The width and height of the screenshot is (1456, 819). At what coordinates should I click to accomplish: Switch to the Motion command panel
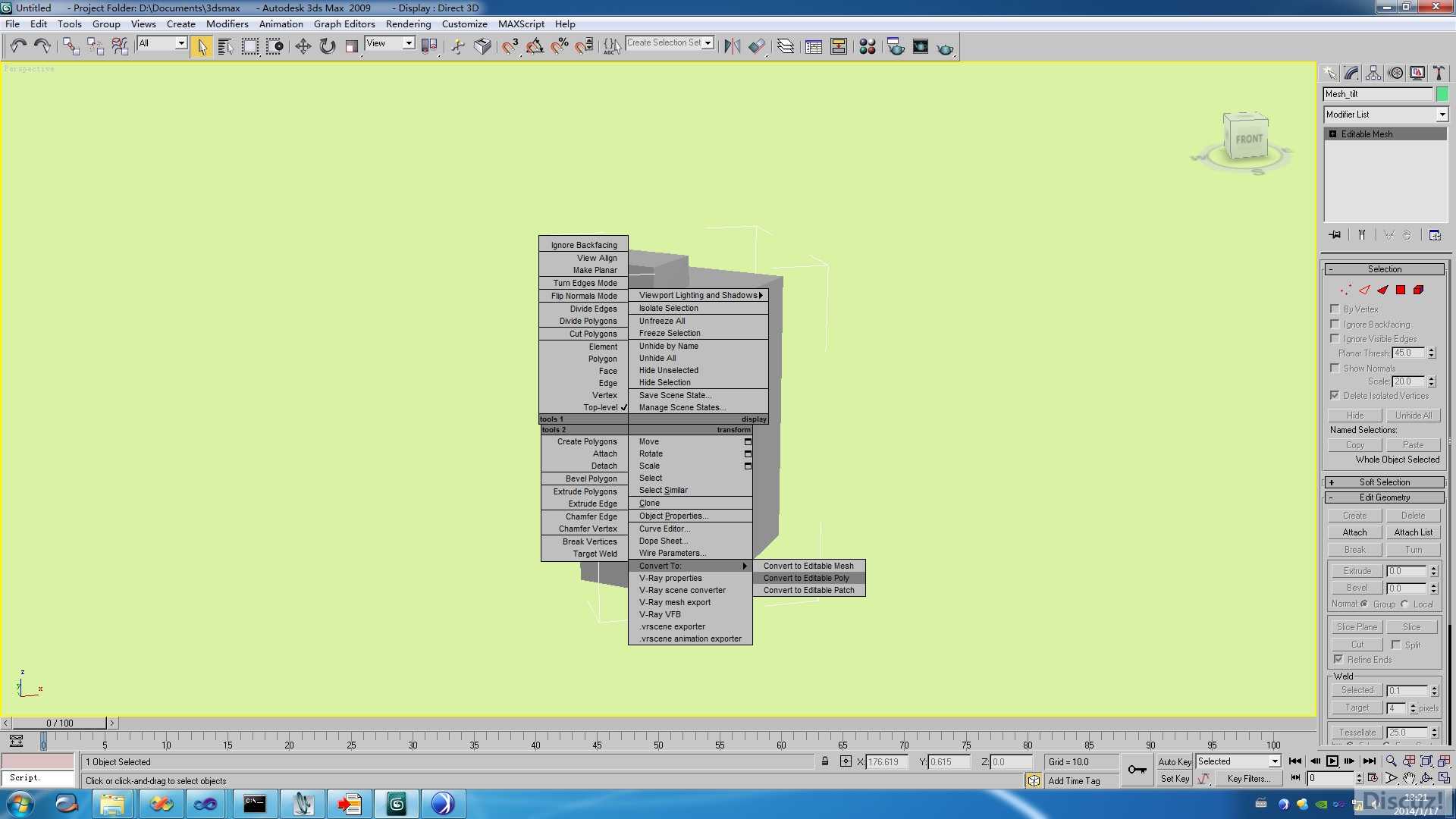[1395, 73]
